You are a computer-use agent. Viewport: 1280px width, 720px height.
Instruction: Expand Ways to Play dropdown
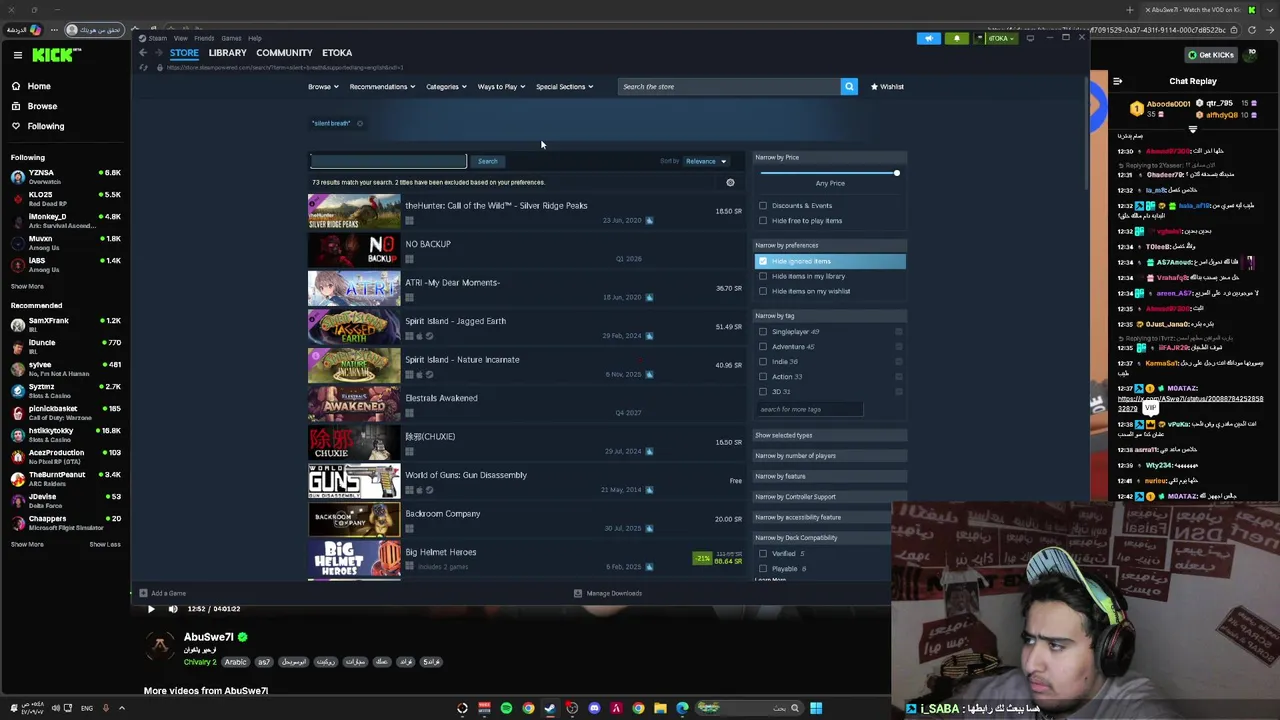(x=501, y=87)
